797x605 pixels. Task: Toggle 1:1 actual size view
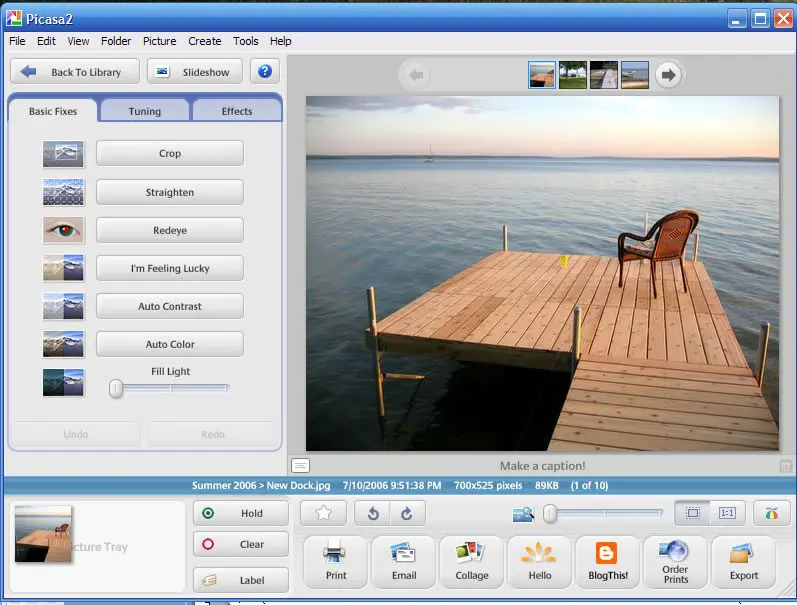(x=727, y=513)
